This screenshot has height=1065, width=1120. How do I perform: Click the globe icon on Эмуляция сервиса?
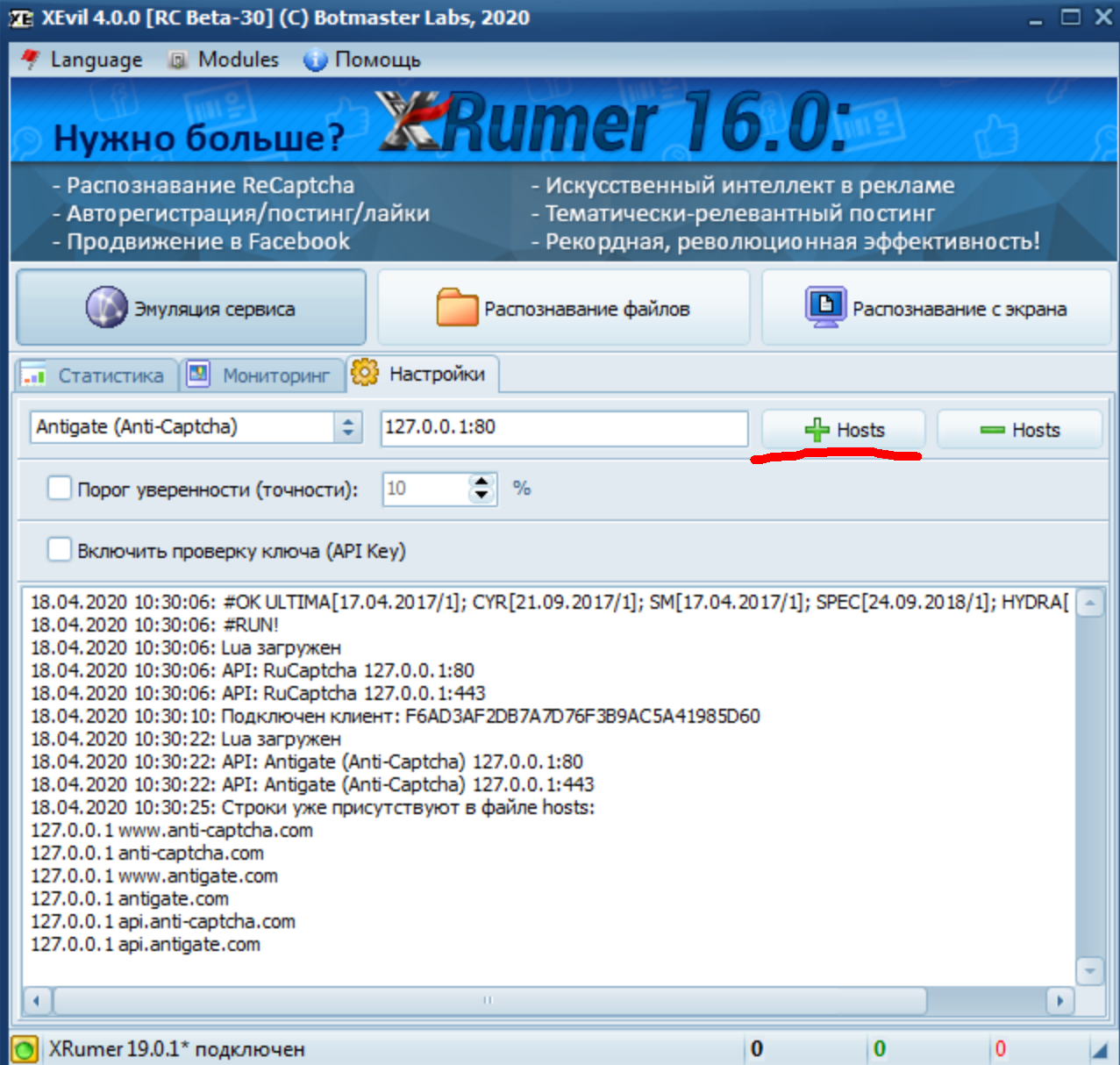(x=107, y=308)
